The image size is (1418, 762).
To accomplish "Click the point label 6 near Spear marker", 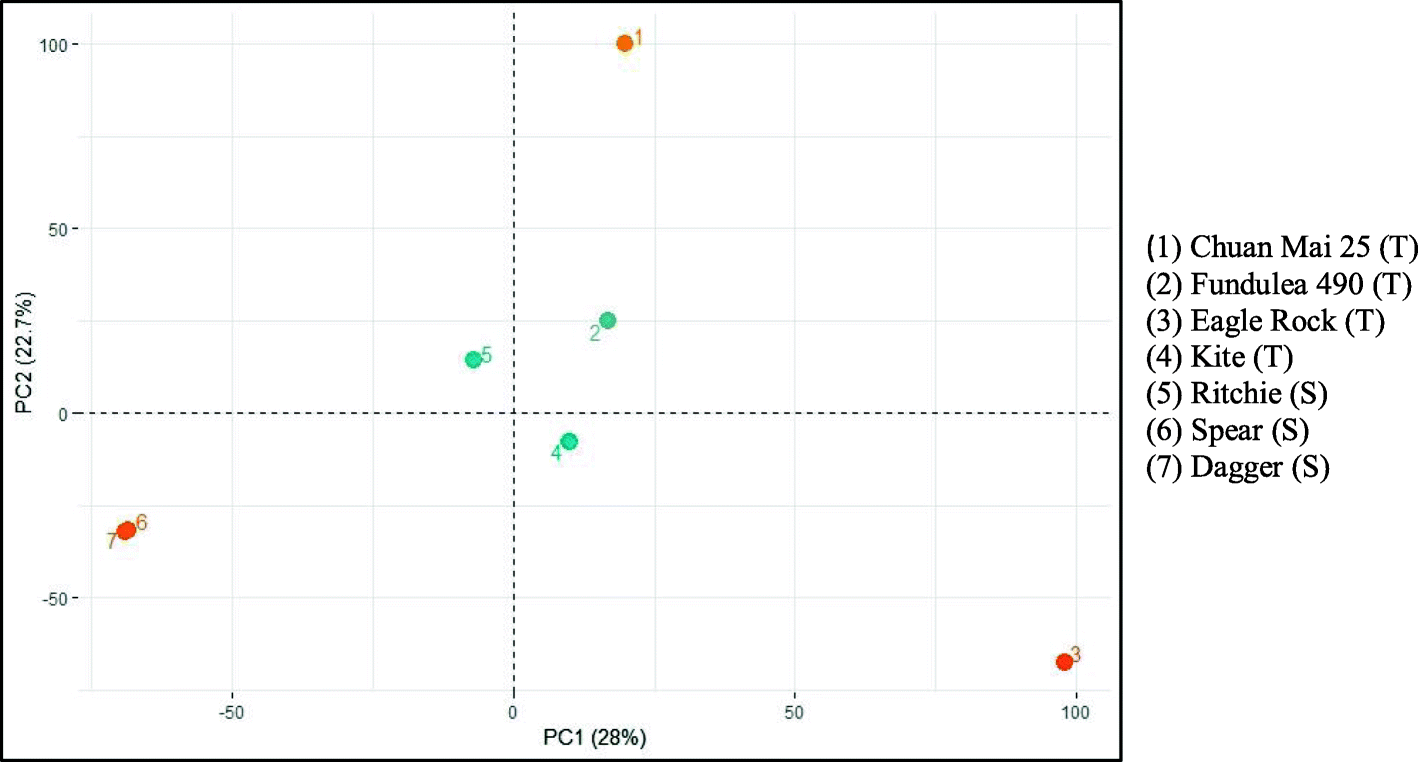I will coord(142,522).
